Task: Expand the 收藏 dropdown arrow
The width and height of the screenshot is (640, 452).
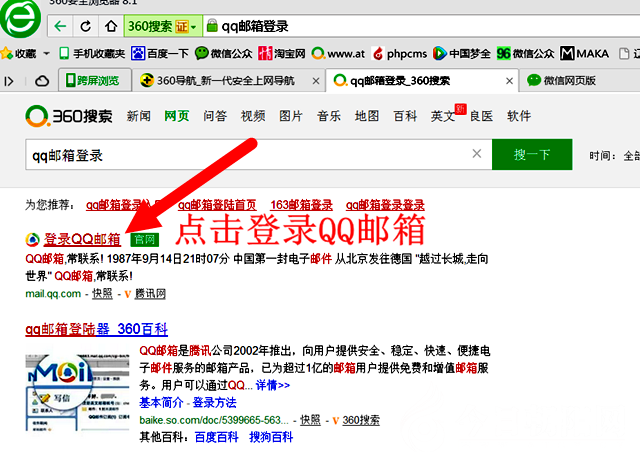Action: pyautogui.click(x=46, y=53)
